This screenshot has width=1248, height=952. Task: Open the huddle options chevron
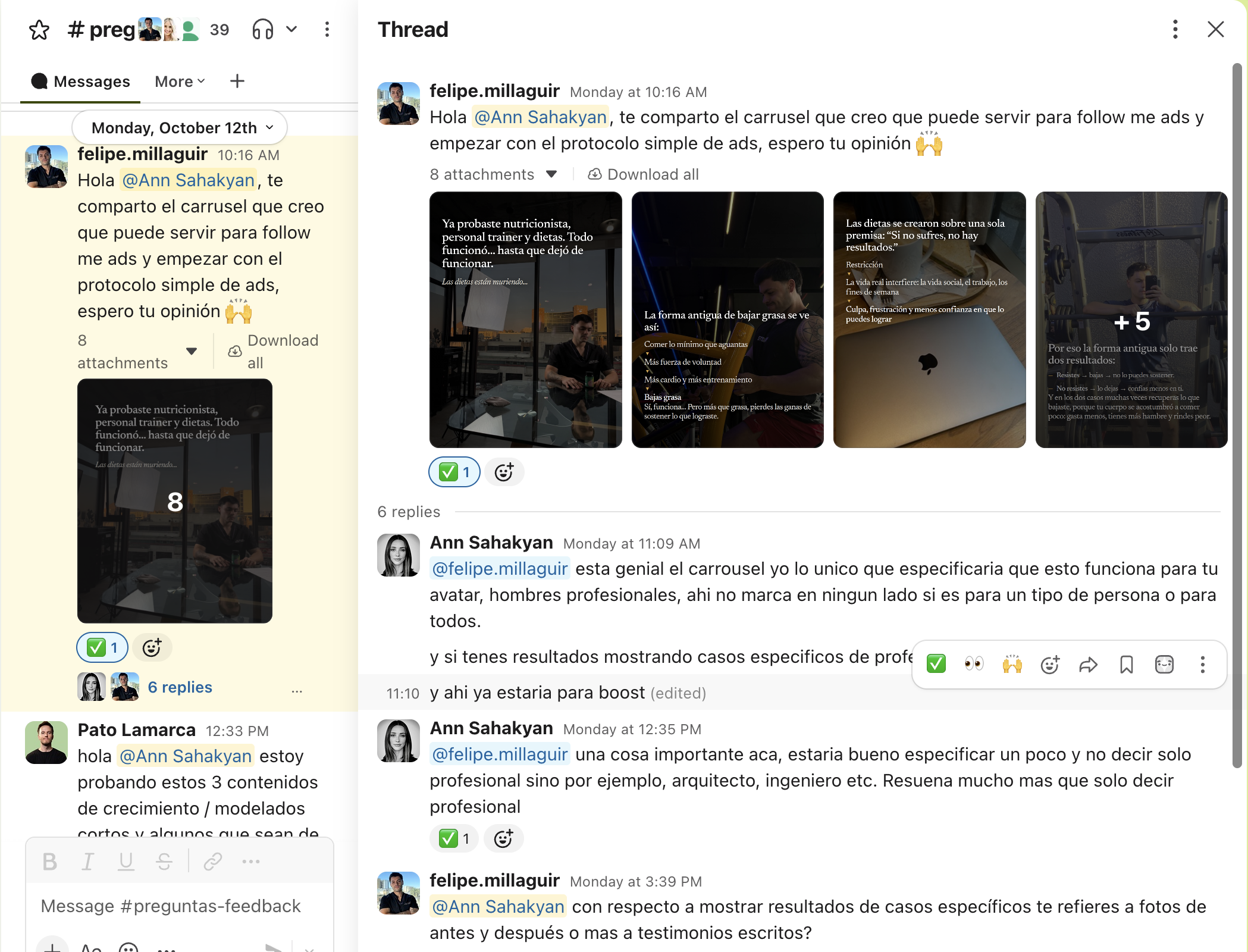pyautogui.click(x=291, y=29)
